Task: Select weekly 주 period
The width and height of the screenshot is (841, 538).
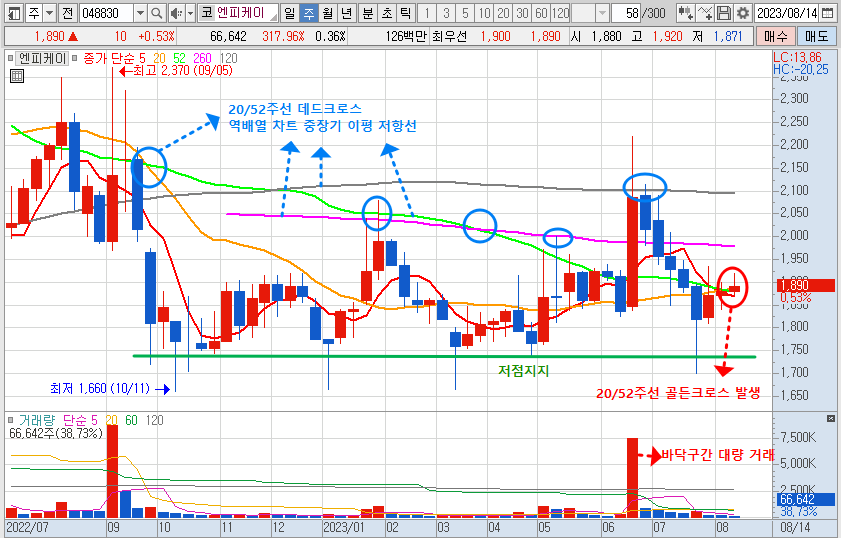Action: (309, 13)
